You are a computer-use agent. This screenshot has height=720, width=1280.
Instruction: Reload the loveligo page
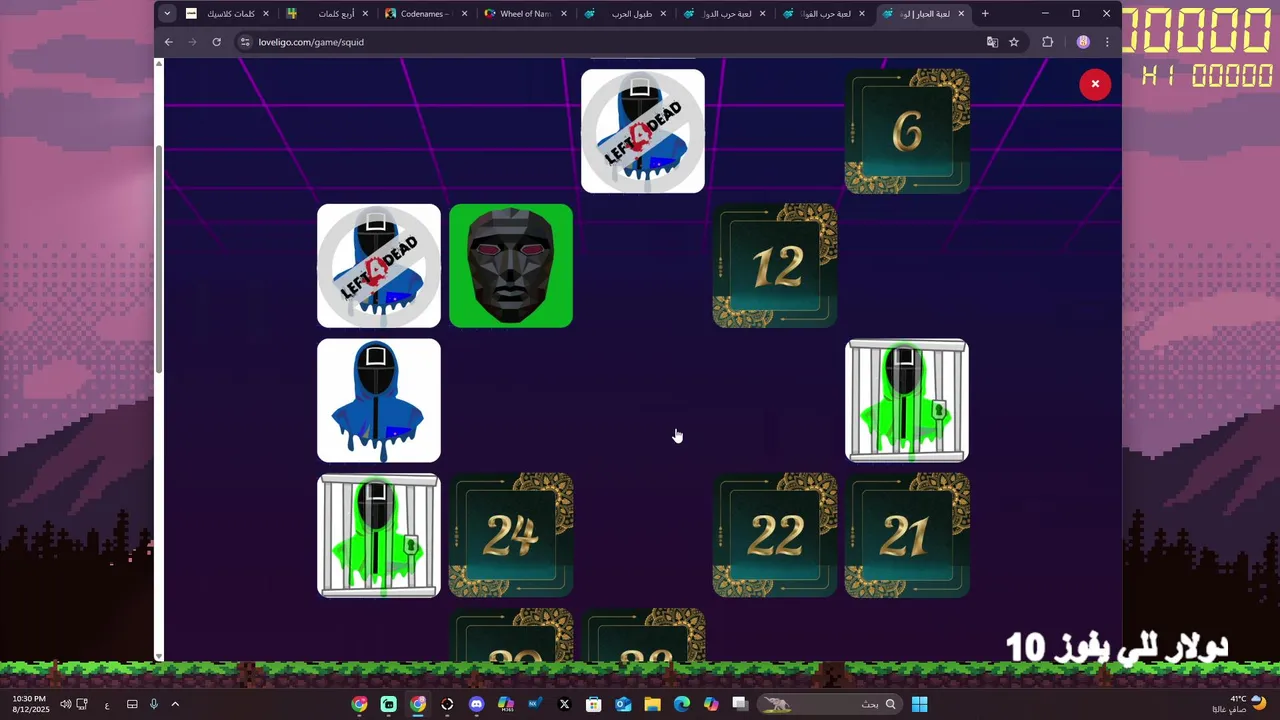point(216,42)
